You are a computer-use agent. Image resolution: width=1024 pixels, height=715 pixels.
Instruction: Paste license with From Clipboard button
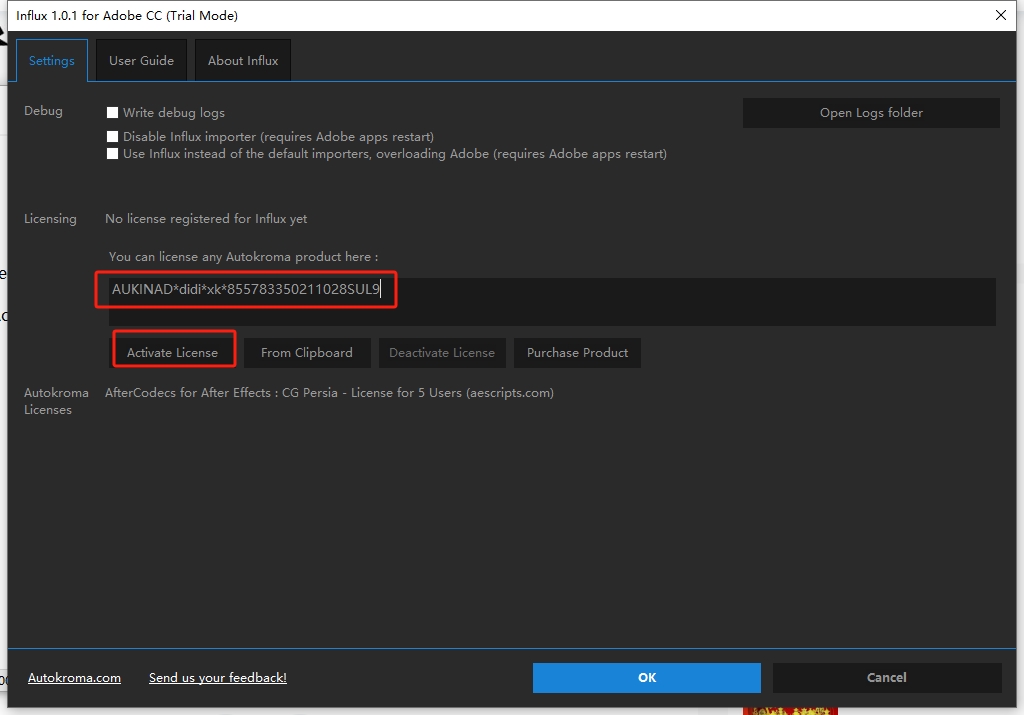coord(307,353)
